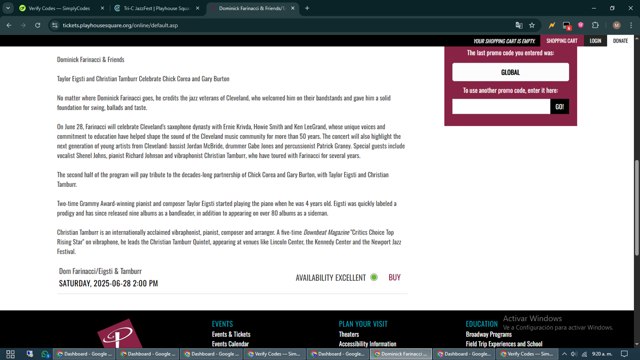The width and height of the screenshot is (640, 360).
Task: Open a new browser tab
Action: [x=307, y=8]
